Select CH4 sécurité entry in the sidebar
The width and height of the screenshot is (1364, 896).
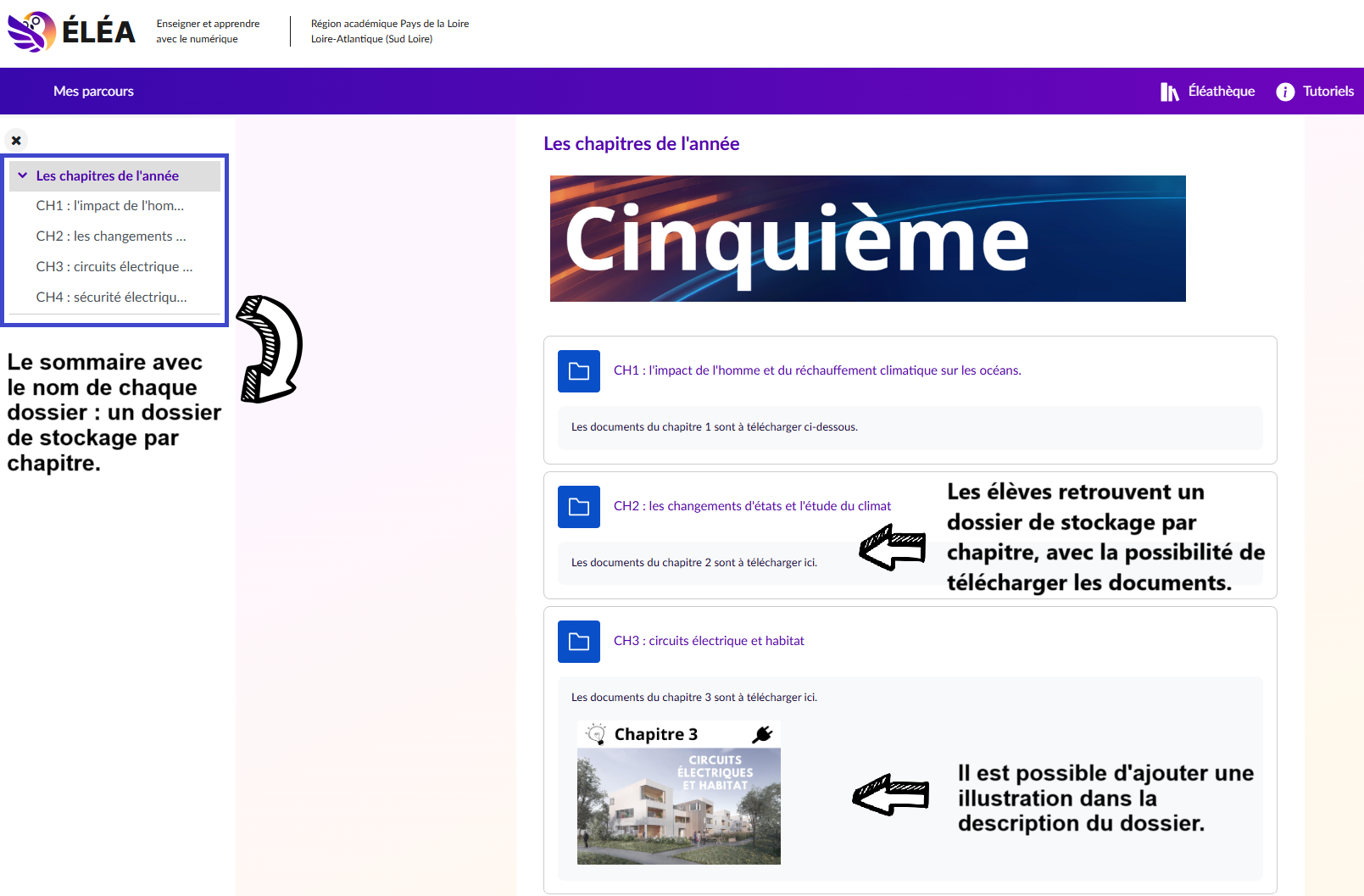point(111,298)
